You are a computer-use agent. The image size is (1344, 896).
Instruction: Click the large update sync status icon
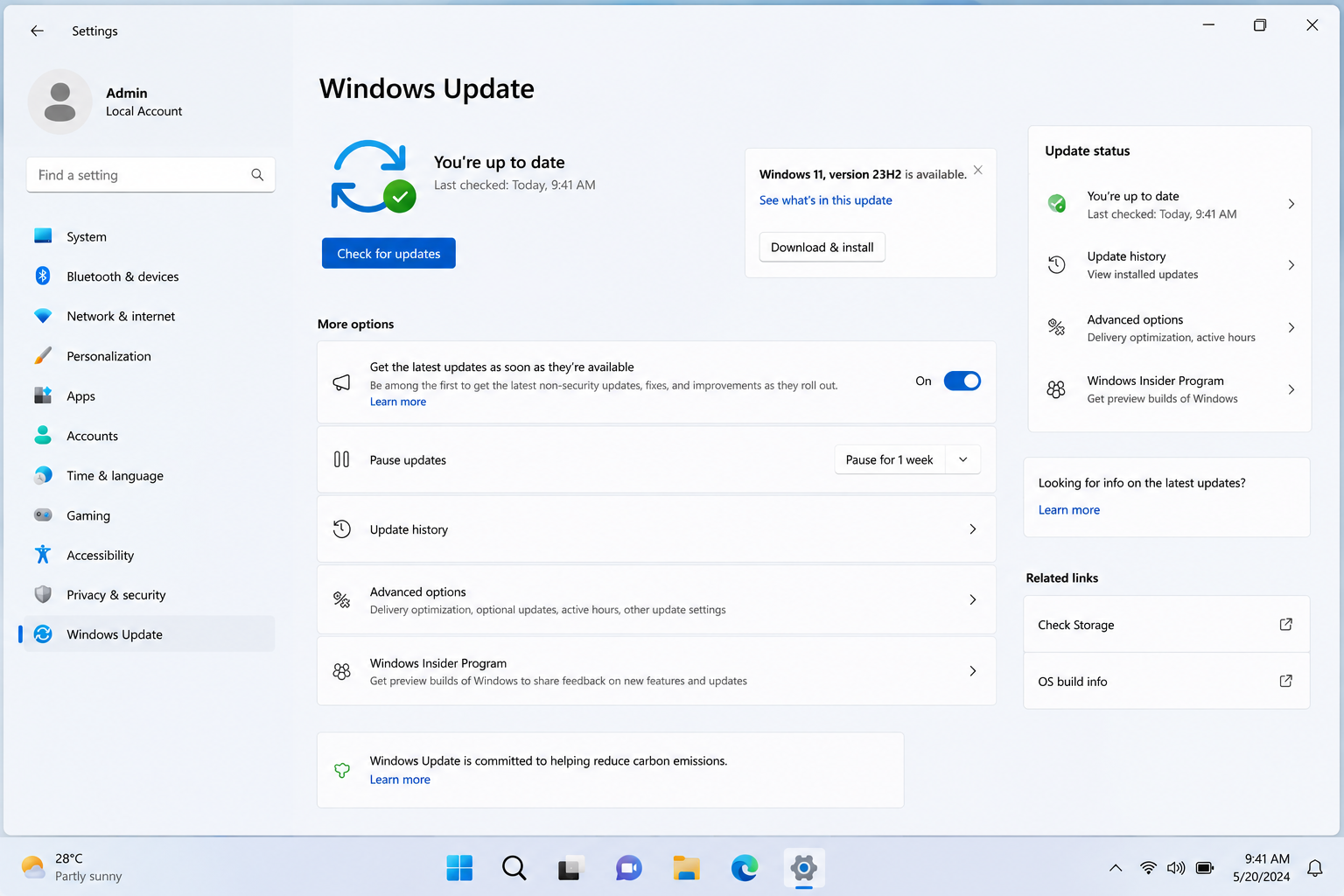[x=372, y=177]
